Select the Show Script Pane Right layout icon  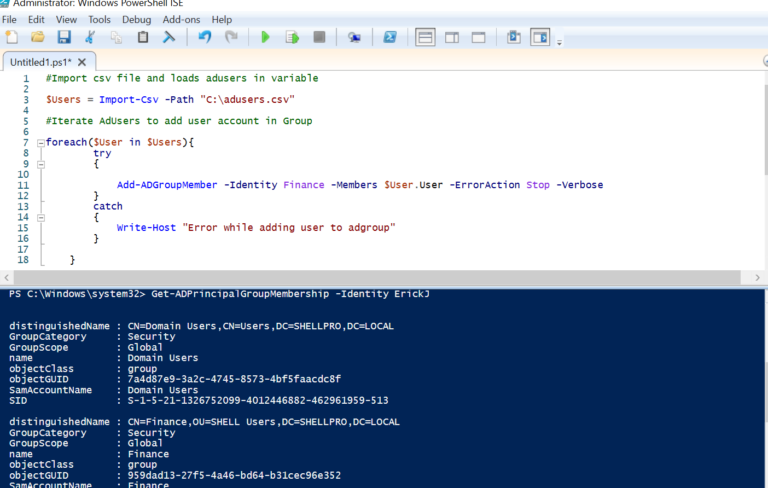pyautogui.click(x=452, y=37)
